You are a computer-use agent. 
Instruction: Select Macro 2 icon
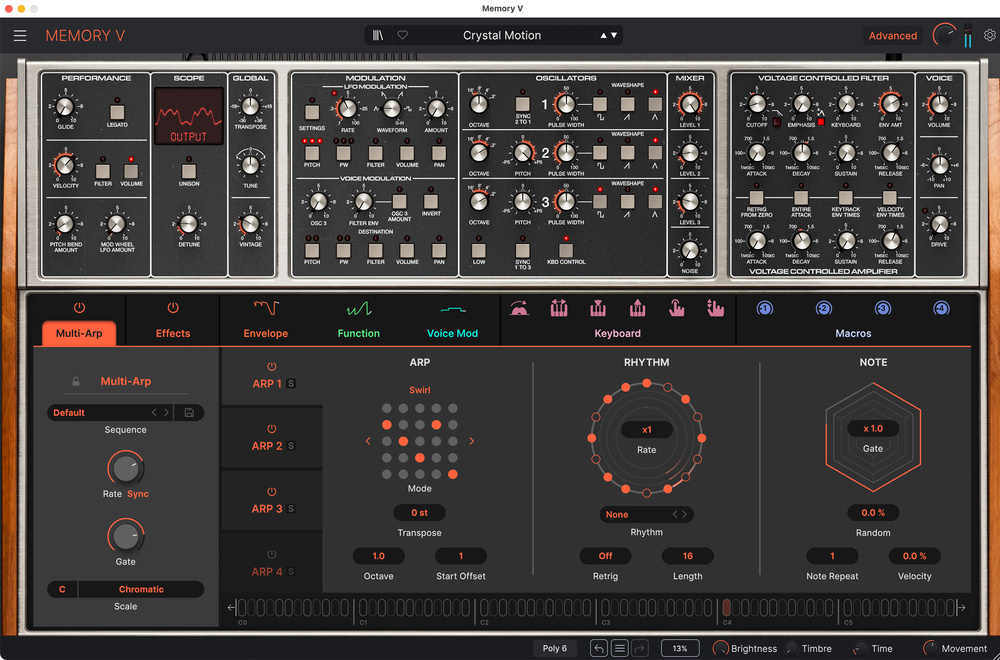pyautogui.click(x=823, y=309)
